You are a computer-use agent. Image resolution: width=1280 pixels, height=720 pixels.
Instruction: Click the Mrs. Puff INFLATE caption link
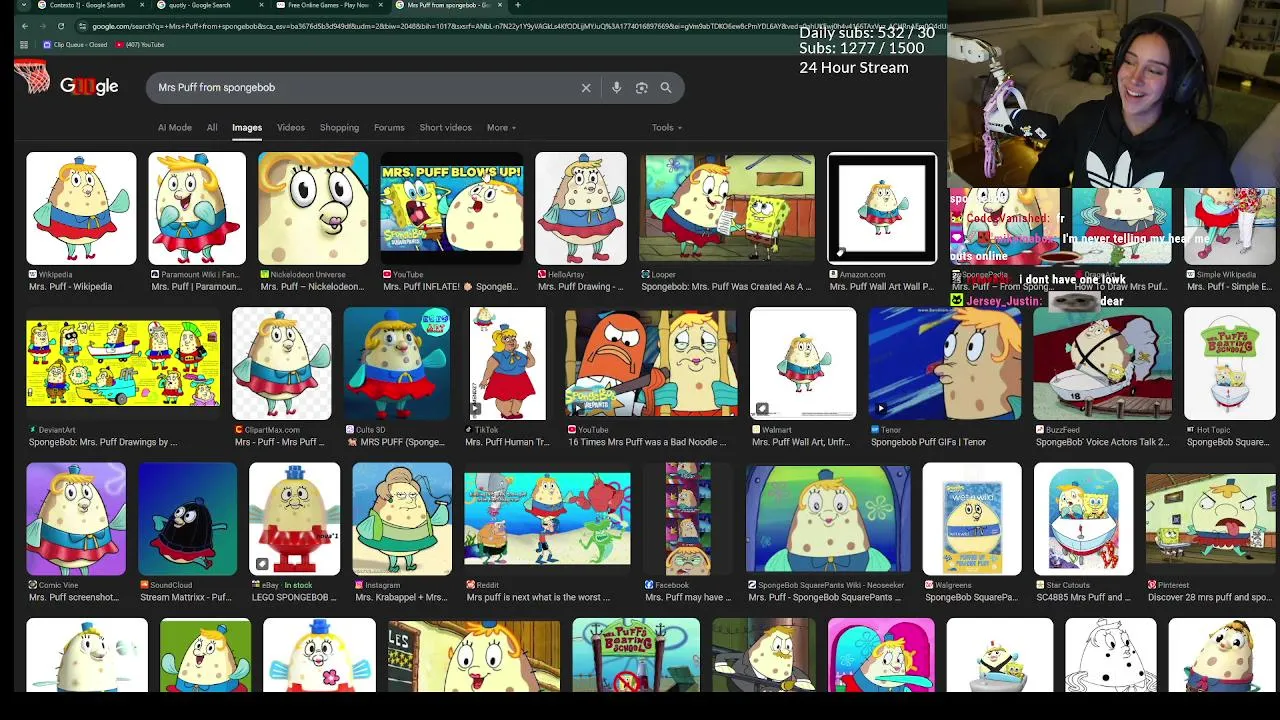click(450, 287)
